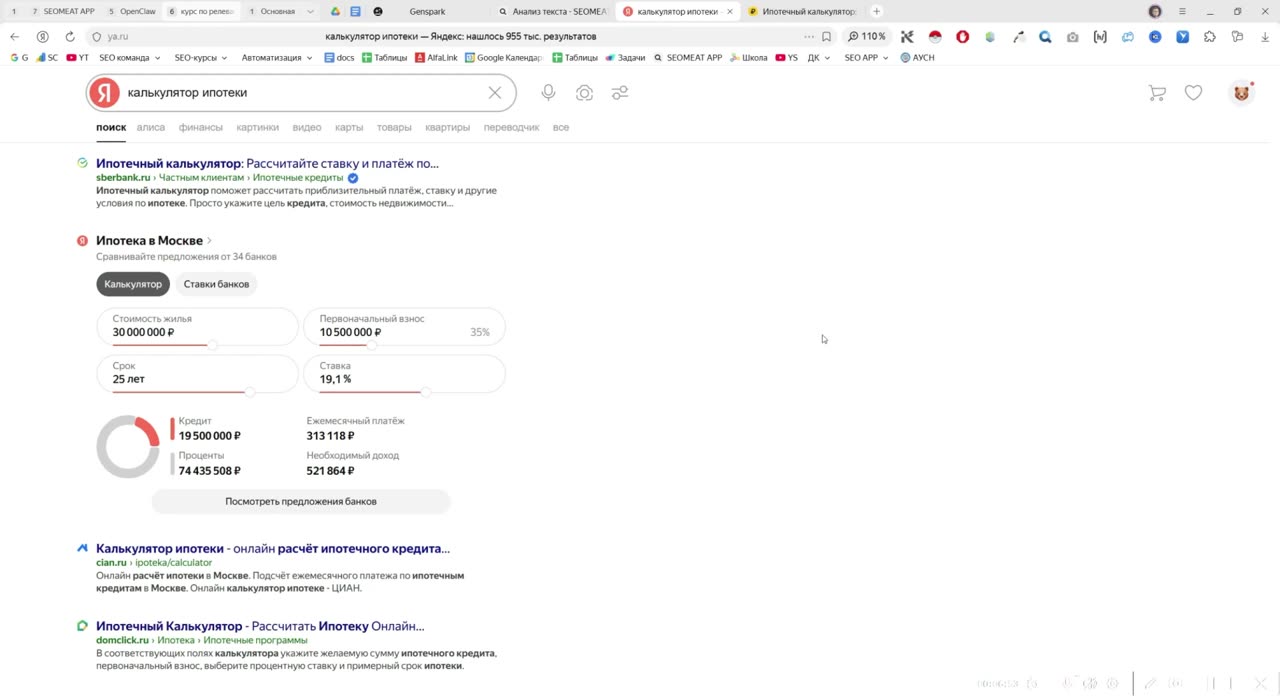Clear the search query with the X icon

tap(495, 92)
